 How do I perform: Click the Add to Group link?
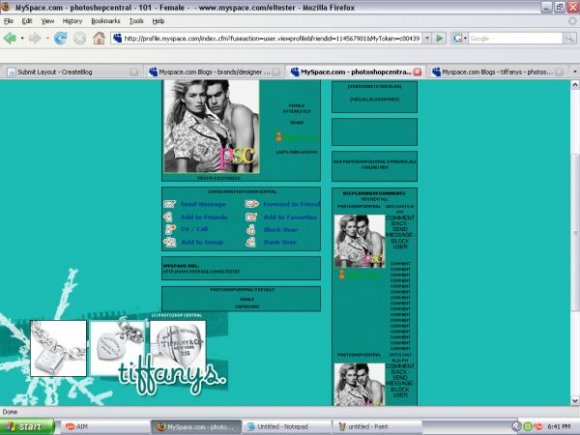202,242
